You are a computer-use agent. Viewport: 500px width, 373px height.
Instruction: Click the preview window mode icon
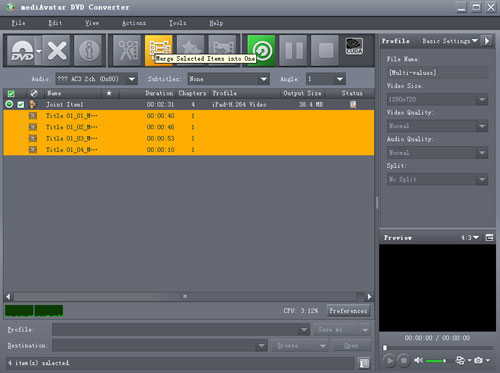pos(489,238)
